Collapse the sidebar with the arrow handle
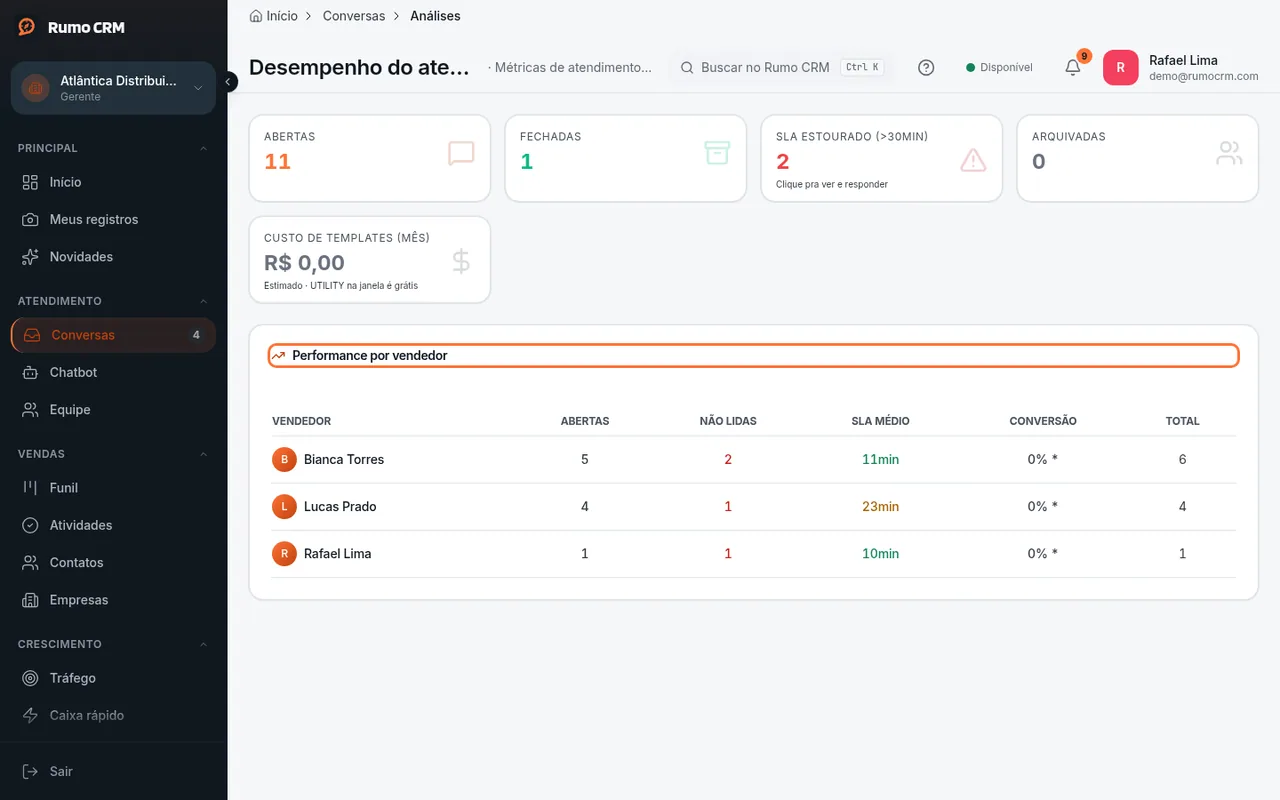Image resolution: width=1280 pixels, height=800 pixels. click(x=229, y=82)
